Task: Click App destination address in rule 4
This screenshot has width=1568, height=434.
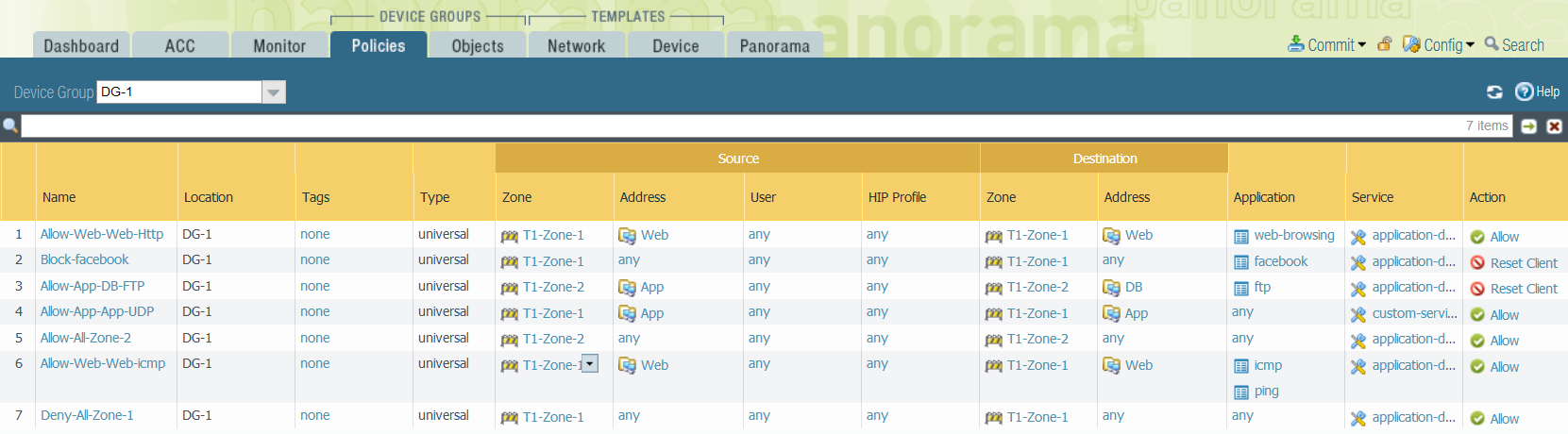Action: click(1137, 313)
